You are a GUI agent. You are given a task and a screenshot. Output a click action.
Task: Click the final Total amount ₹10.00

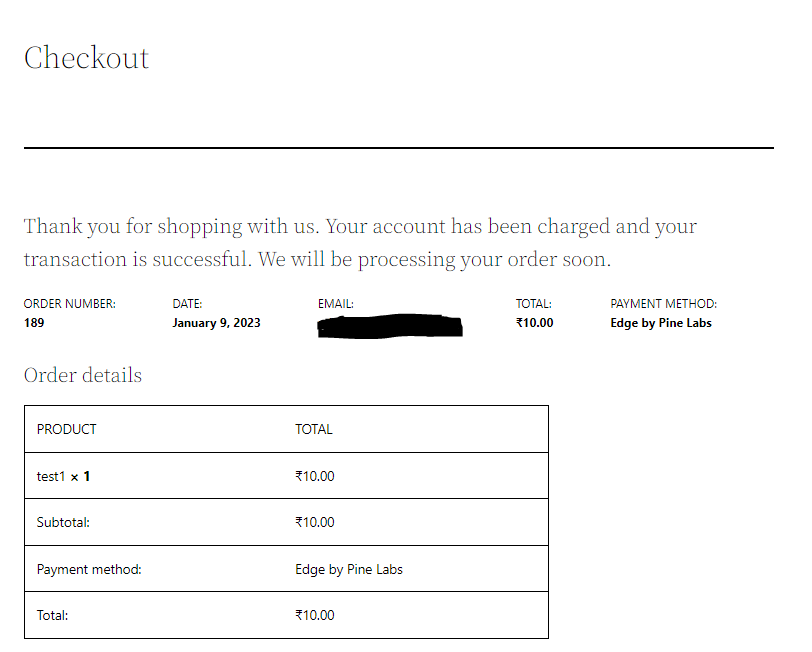click(315, 615)
